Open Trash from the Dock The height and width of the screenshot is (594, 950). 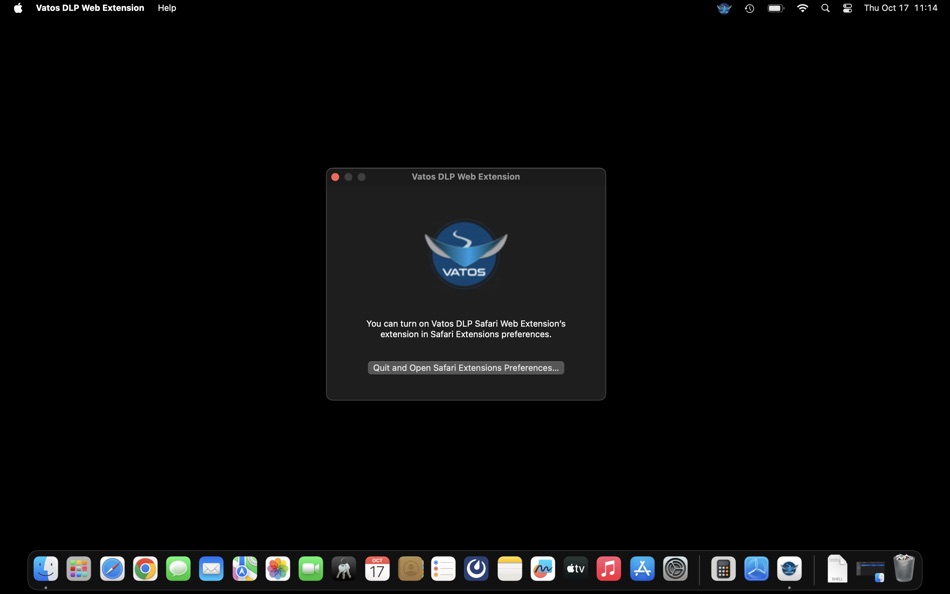904,569
